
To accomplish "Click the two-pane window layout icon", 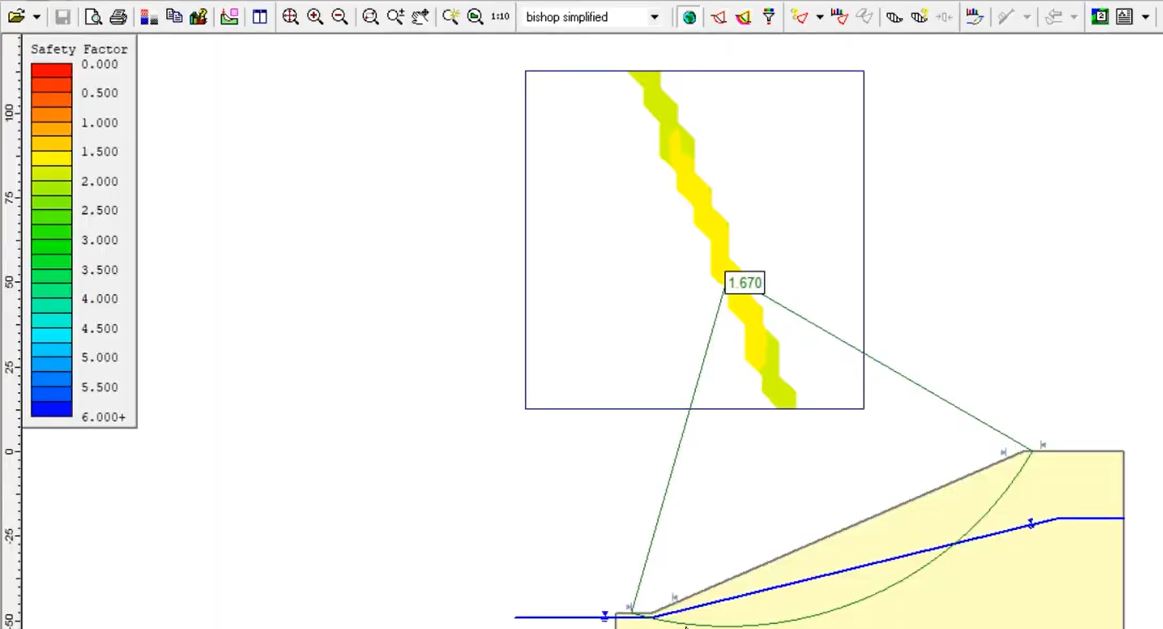I will click(x=260, y=17).
